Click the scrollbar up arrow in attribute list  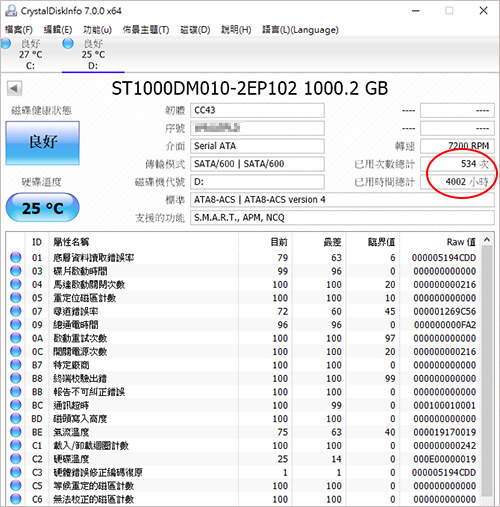click(x=487, y=240)
